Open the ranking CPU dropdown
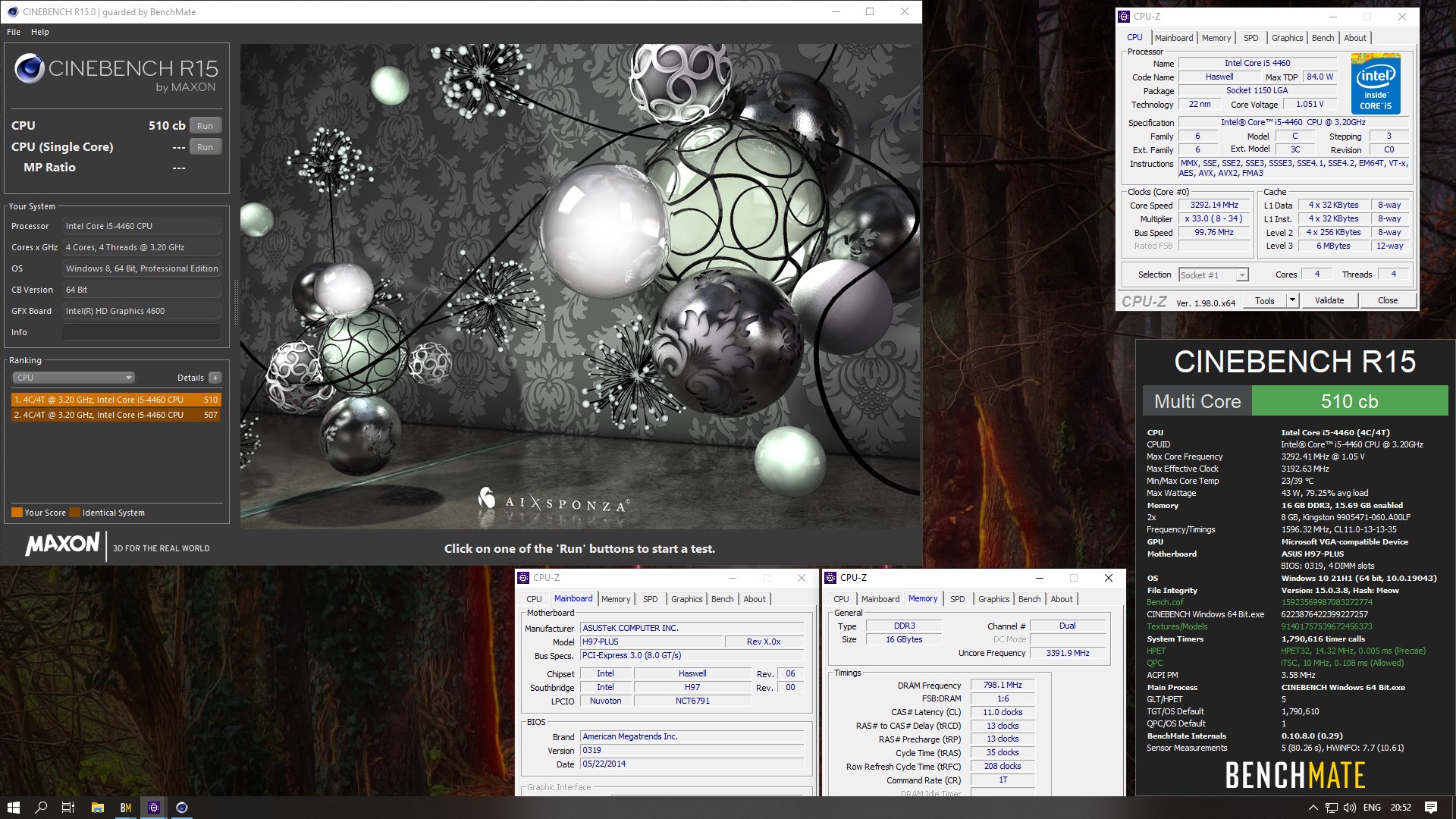 coord(73,378)
